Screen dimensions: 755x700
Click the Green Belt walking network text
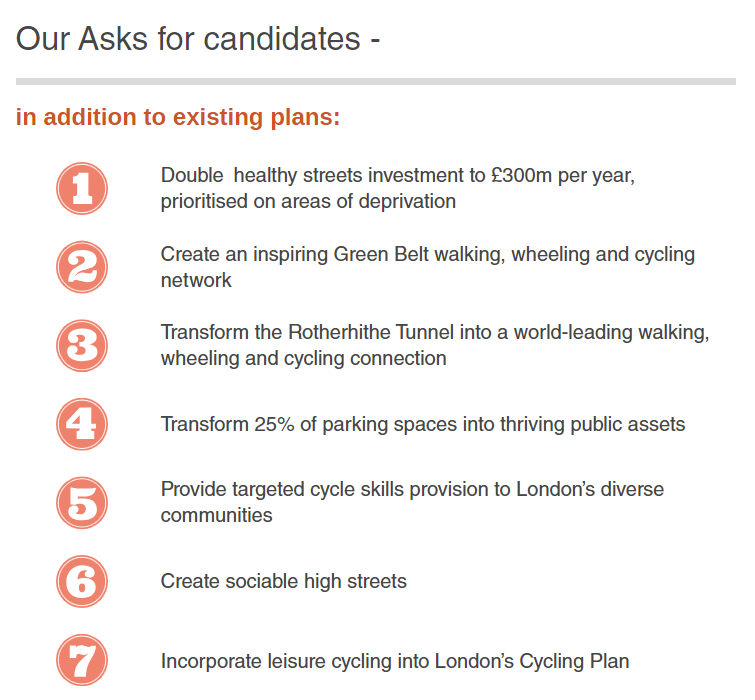pos(428,267)
